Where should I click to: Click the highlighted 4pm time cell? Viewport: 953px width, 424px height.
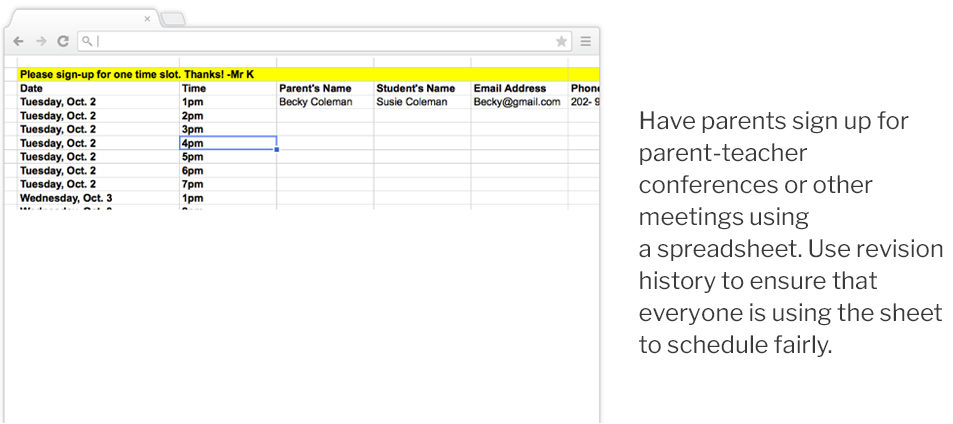[228, 143]
